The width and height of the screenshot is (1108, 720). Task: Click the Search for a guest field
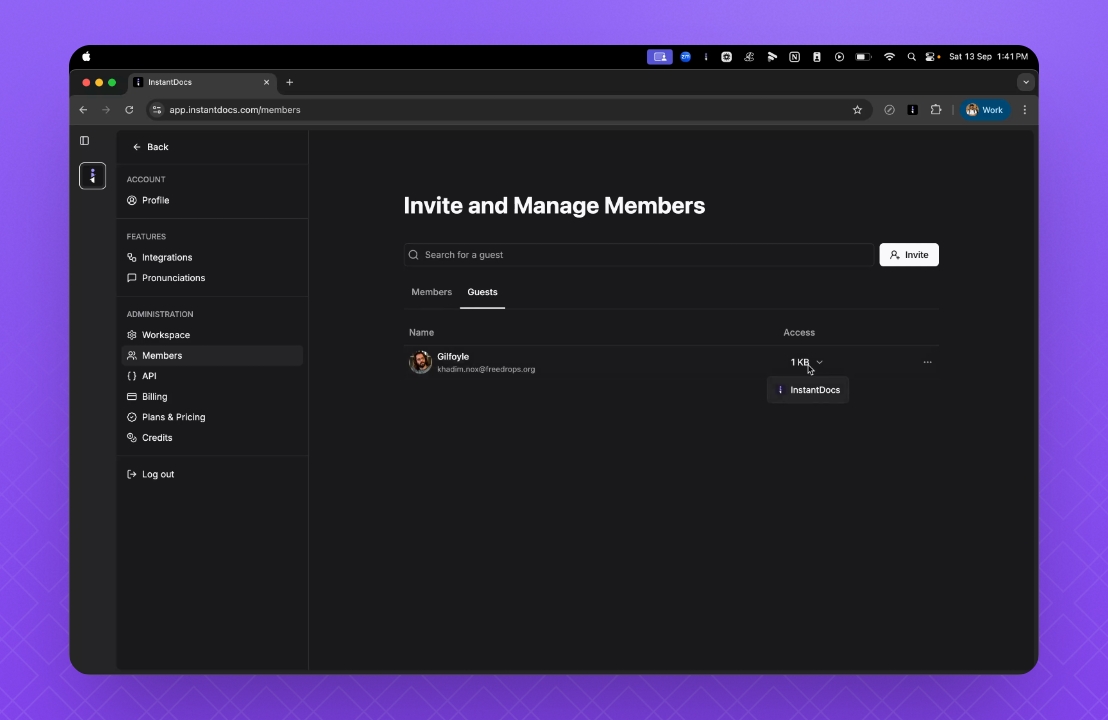click(640, 255)
